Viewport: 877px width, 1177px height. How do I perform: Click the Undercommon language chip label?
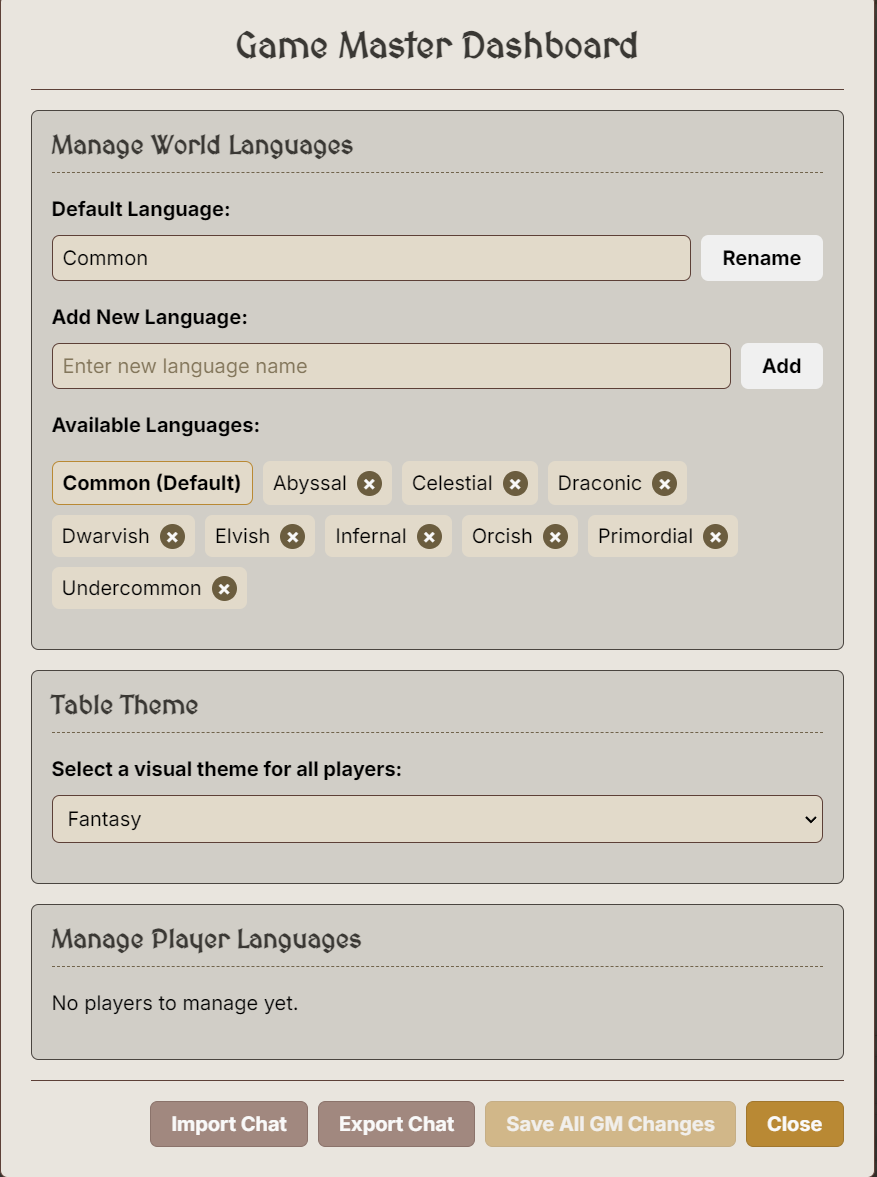(131, 589)
